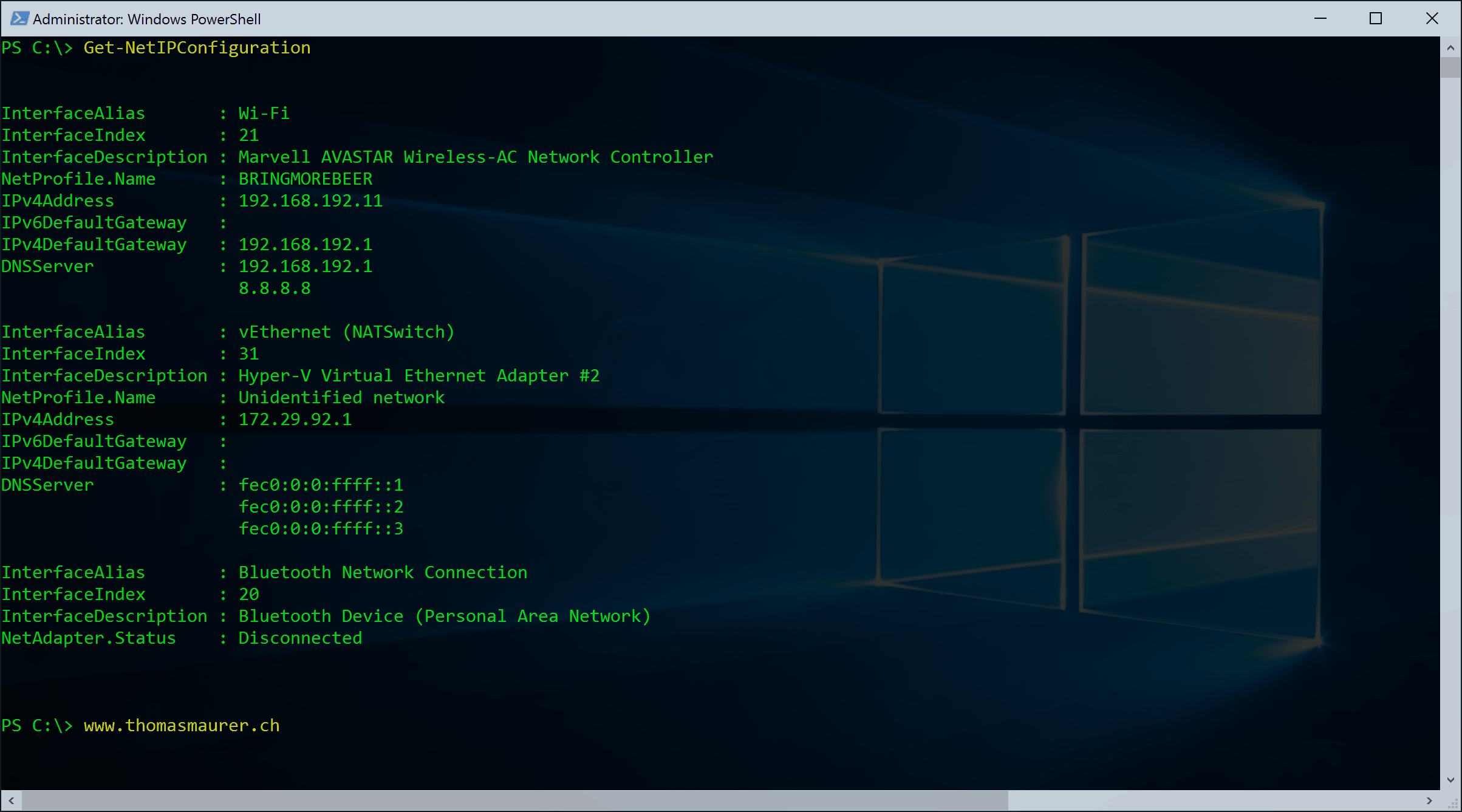
Task: Click the 8.8.8.8 DNS server entry
Action: pyautogui.click(x=275, y=288)
